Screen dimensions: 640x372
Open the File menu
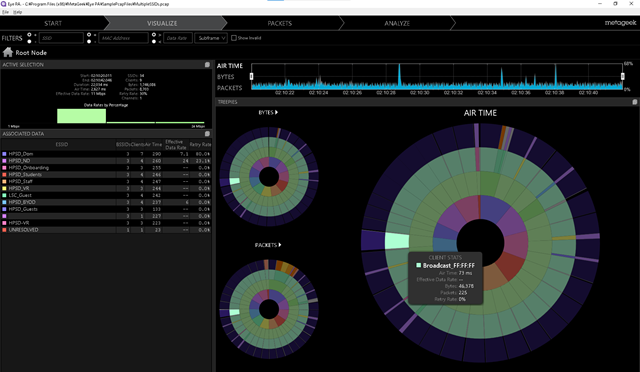coord(5,12)
